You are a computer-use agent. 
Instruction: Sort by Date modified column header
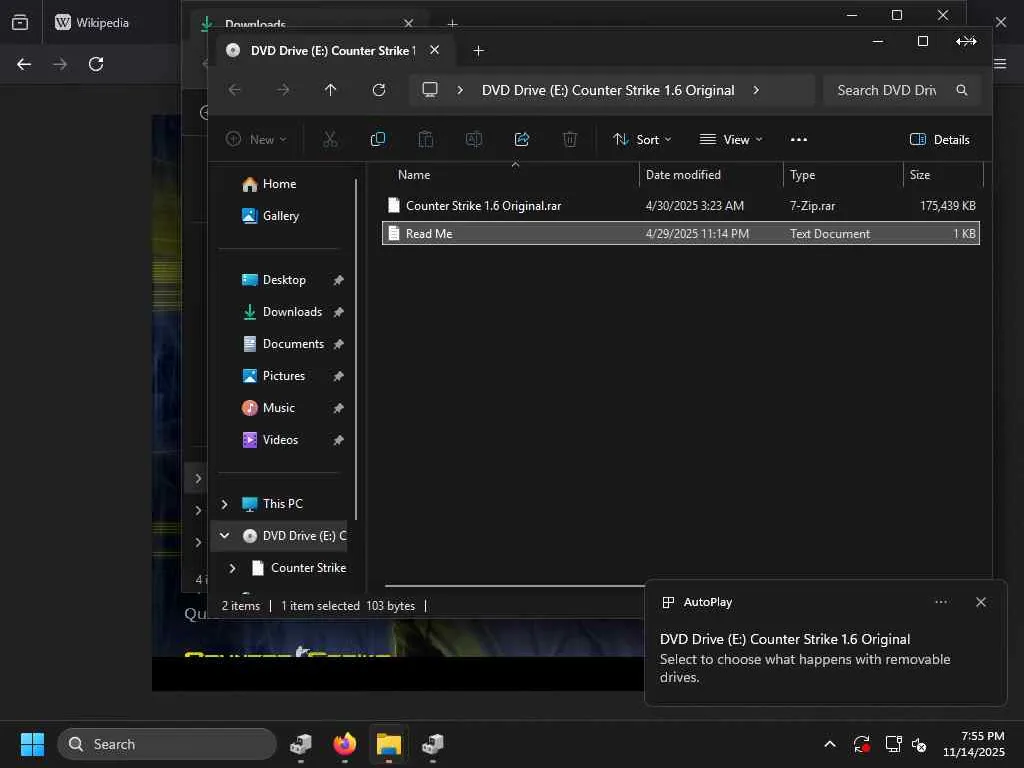(711, 175)
